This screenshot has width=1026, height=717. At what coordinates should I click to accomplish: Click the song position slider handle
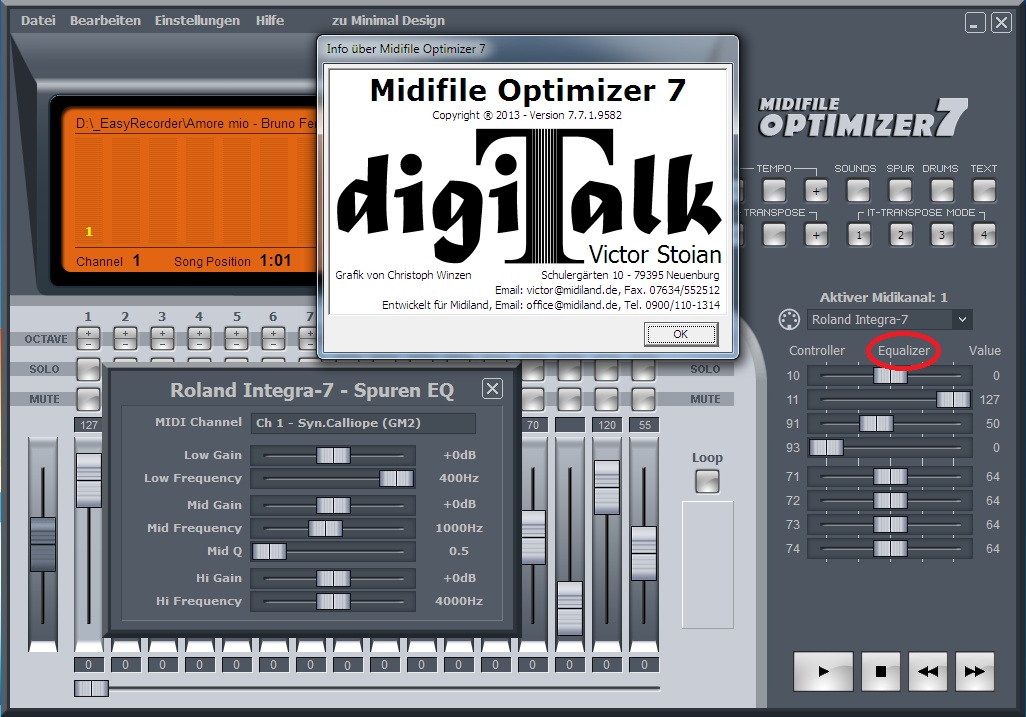coord(91,688)
